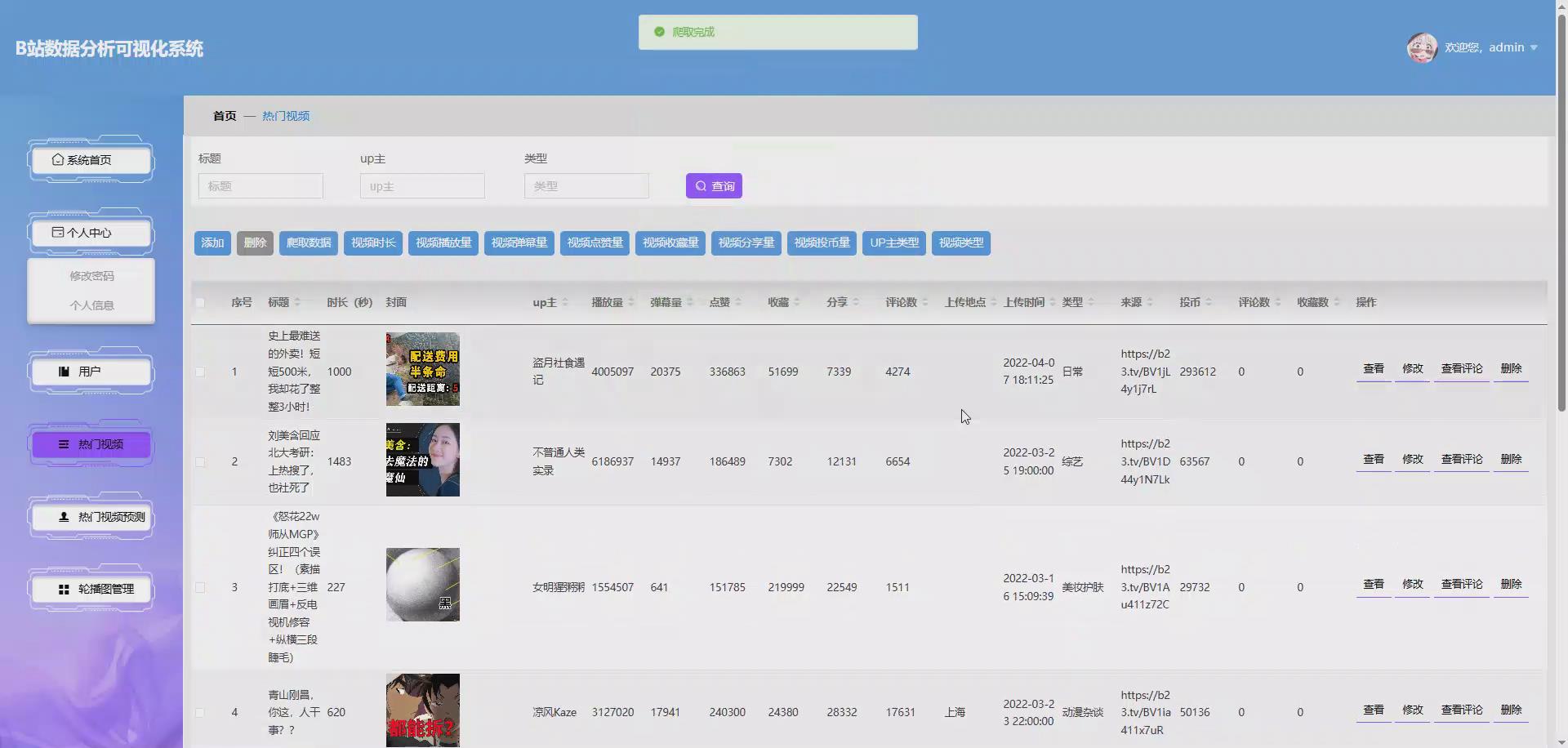Sort by 分享 column arrows

click(856, 302)
